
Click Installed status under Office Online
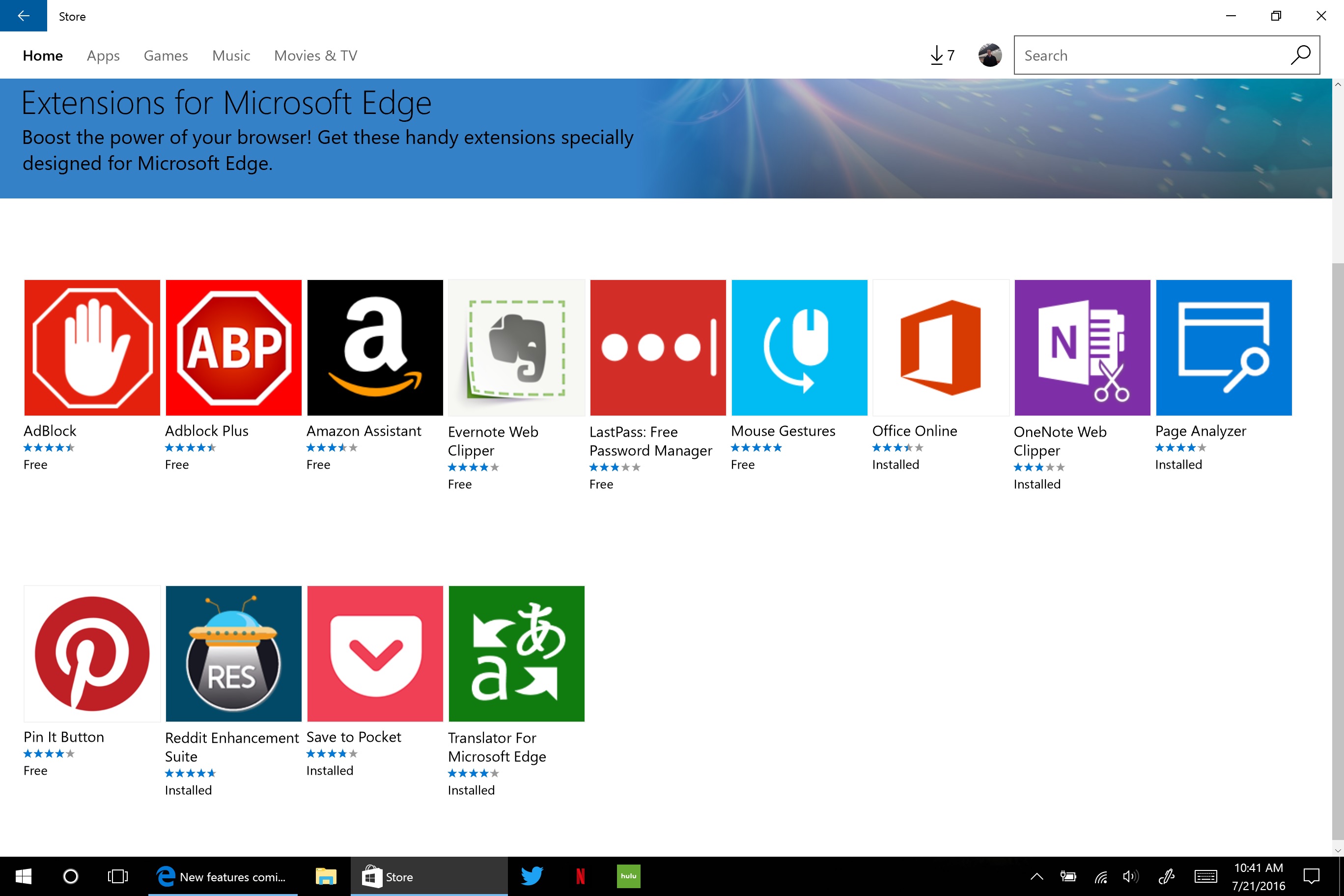point(896,465)
